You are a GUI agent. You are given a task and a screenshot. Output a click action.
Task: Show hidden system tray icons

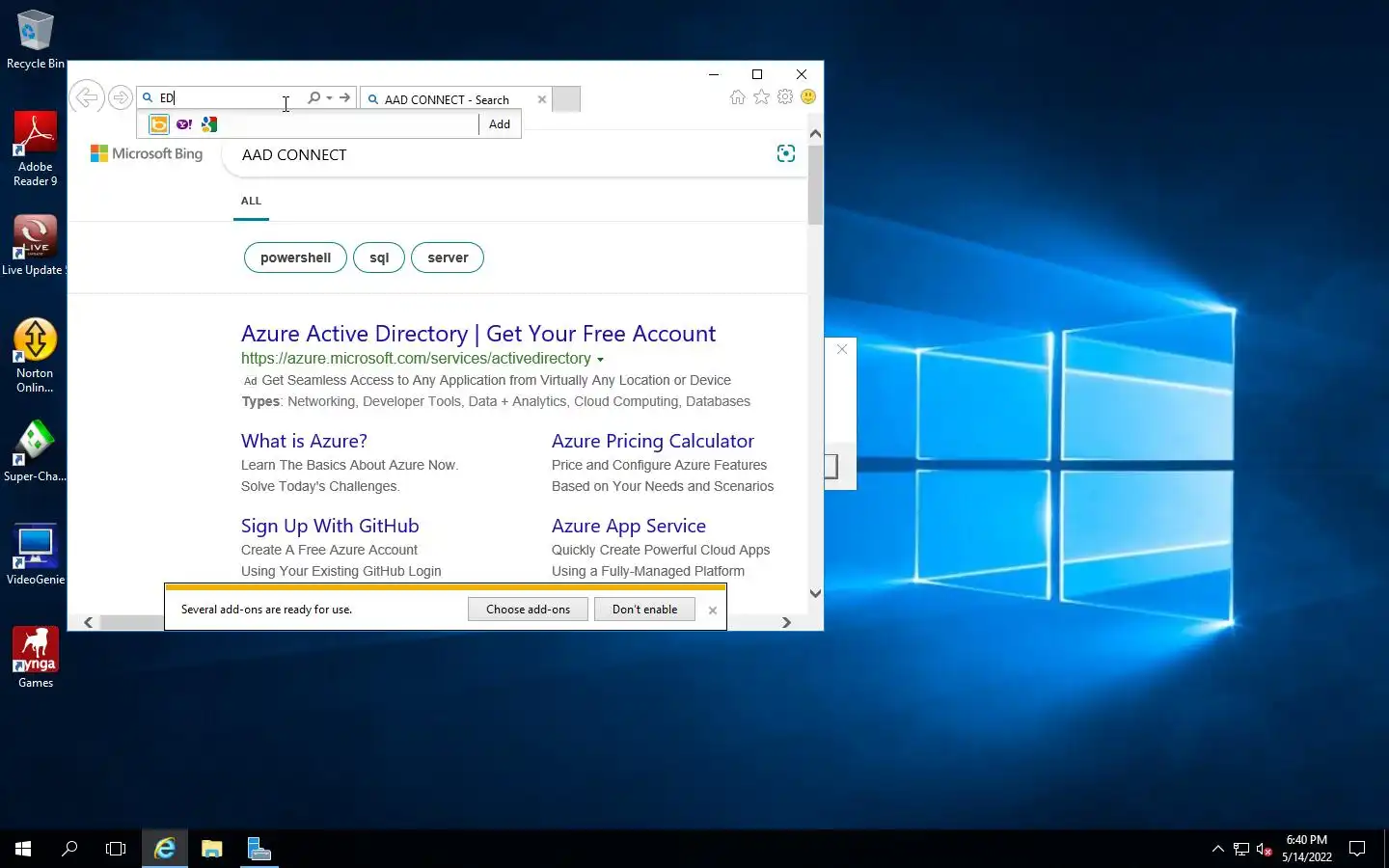tap(1217, 849)
